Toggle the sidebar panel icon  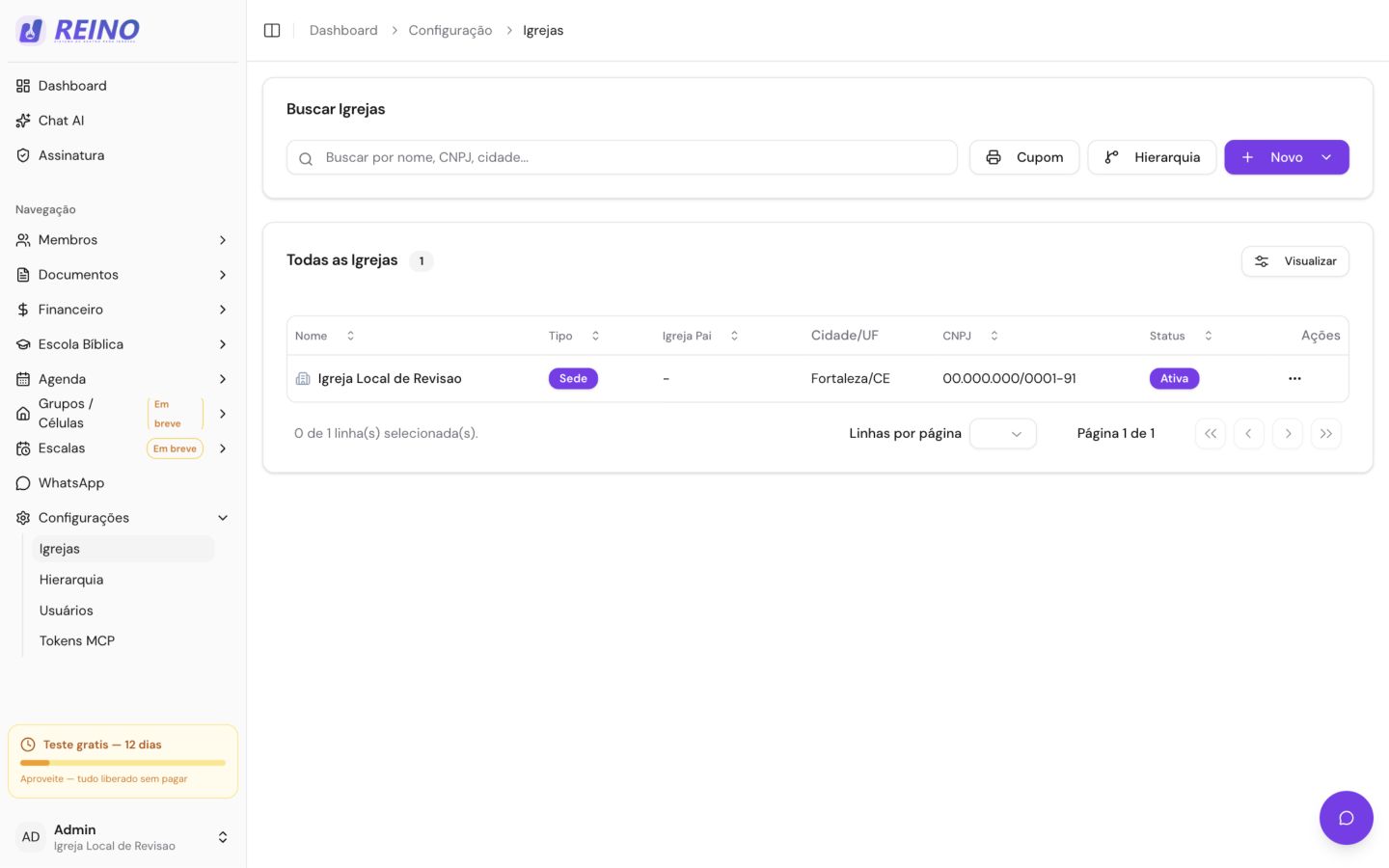tap(272, 31)
